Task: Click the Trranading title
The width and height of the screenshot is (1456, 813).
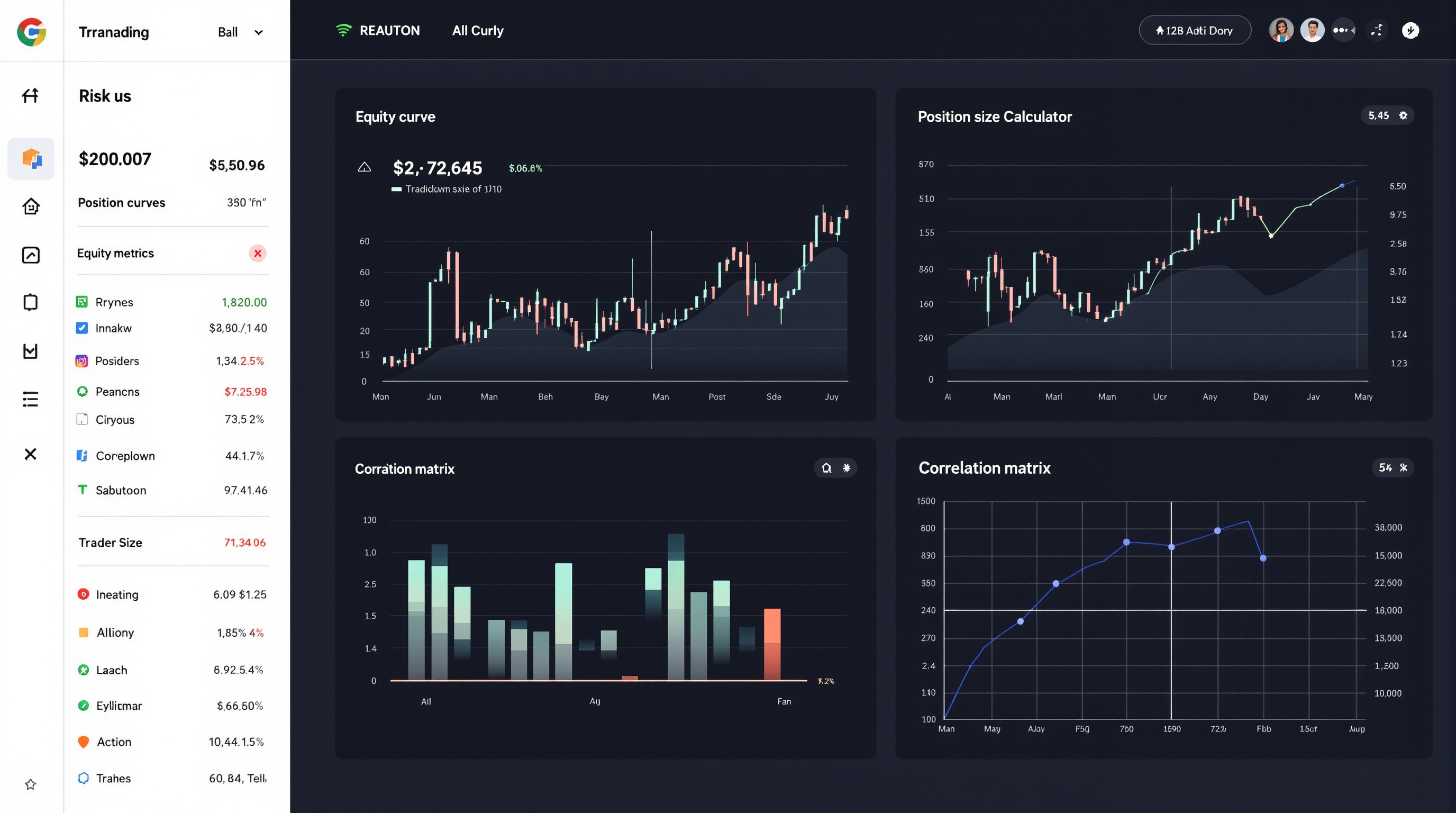Action: (x=114, y=32)
